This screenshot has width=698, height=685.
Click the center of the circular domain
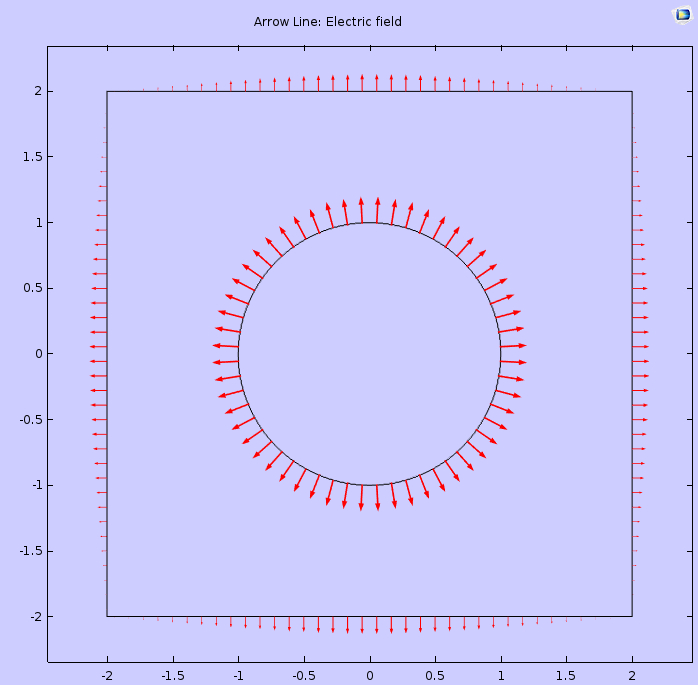(x=370, y=354)
